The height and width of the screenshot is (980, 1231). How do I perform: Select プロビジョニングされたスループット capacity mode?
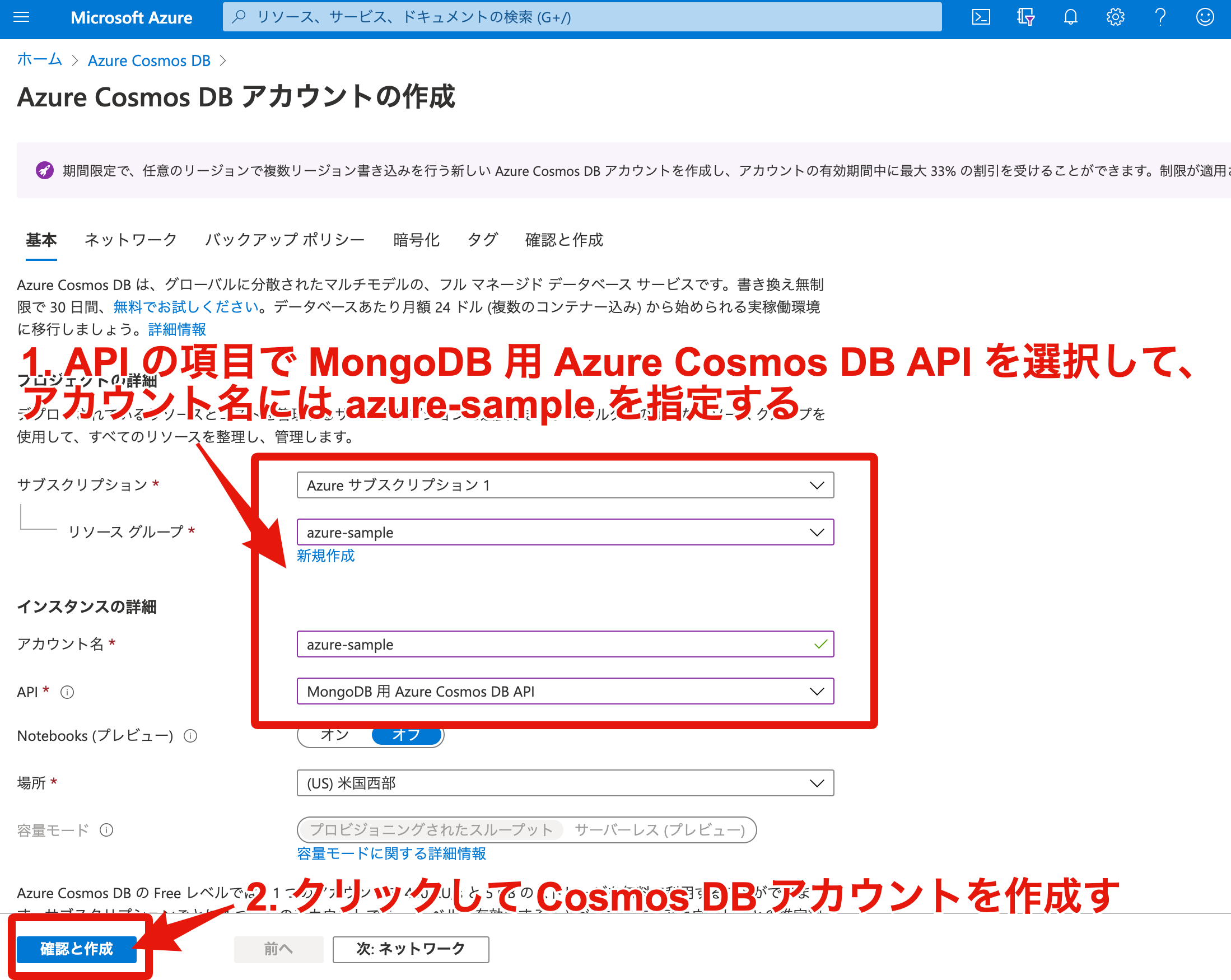click(x=431, y=830)
